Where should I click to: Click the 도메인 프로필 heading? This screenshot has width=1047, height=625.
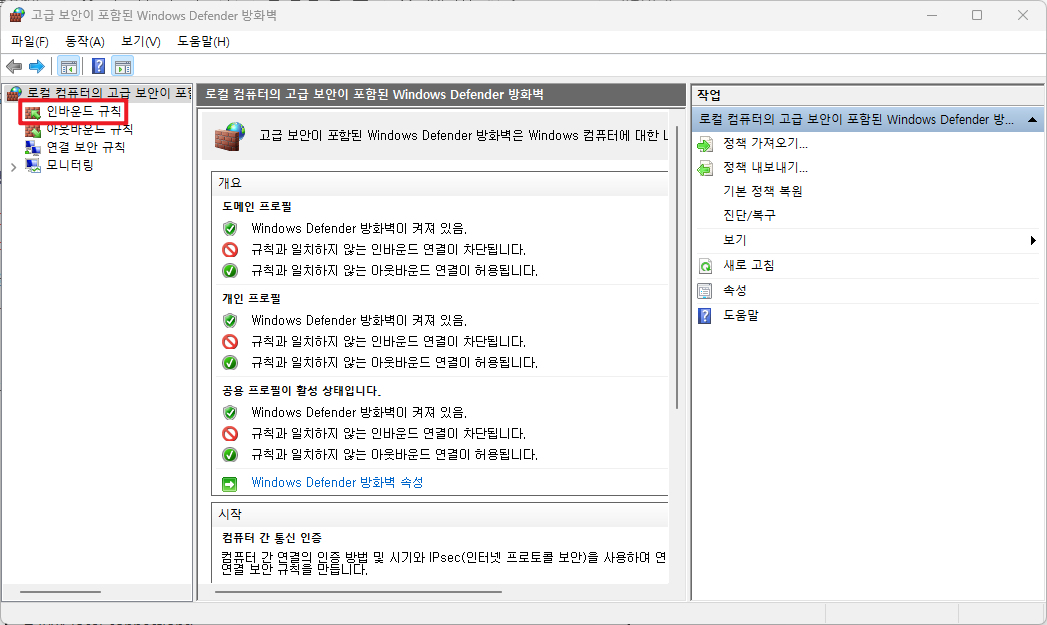pyautogui.click(x=257, y=206)
